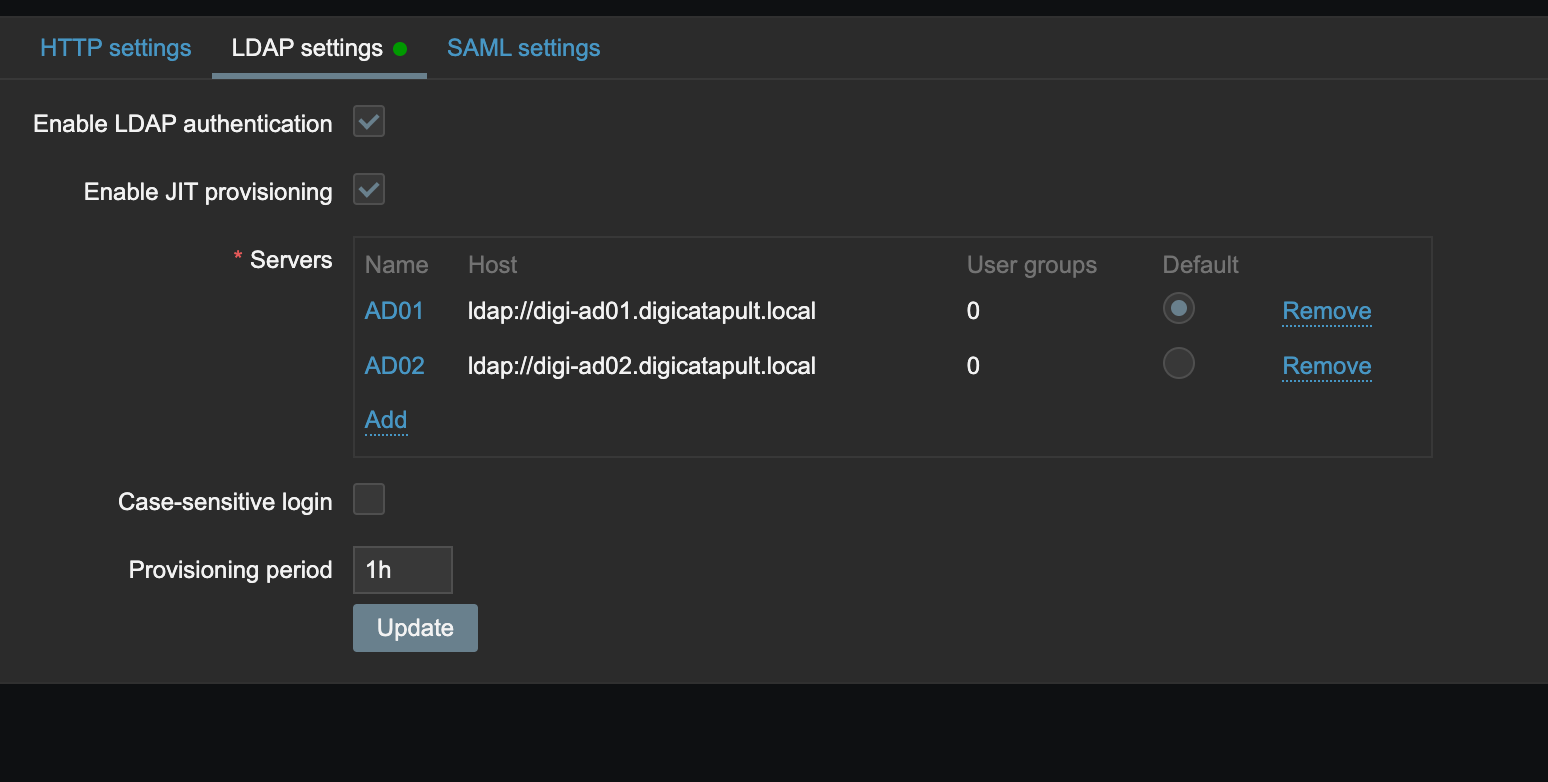Click the green status dot on LDAP tab
Screen dimensions: 1548x782
point(400,49)
